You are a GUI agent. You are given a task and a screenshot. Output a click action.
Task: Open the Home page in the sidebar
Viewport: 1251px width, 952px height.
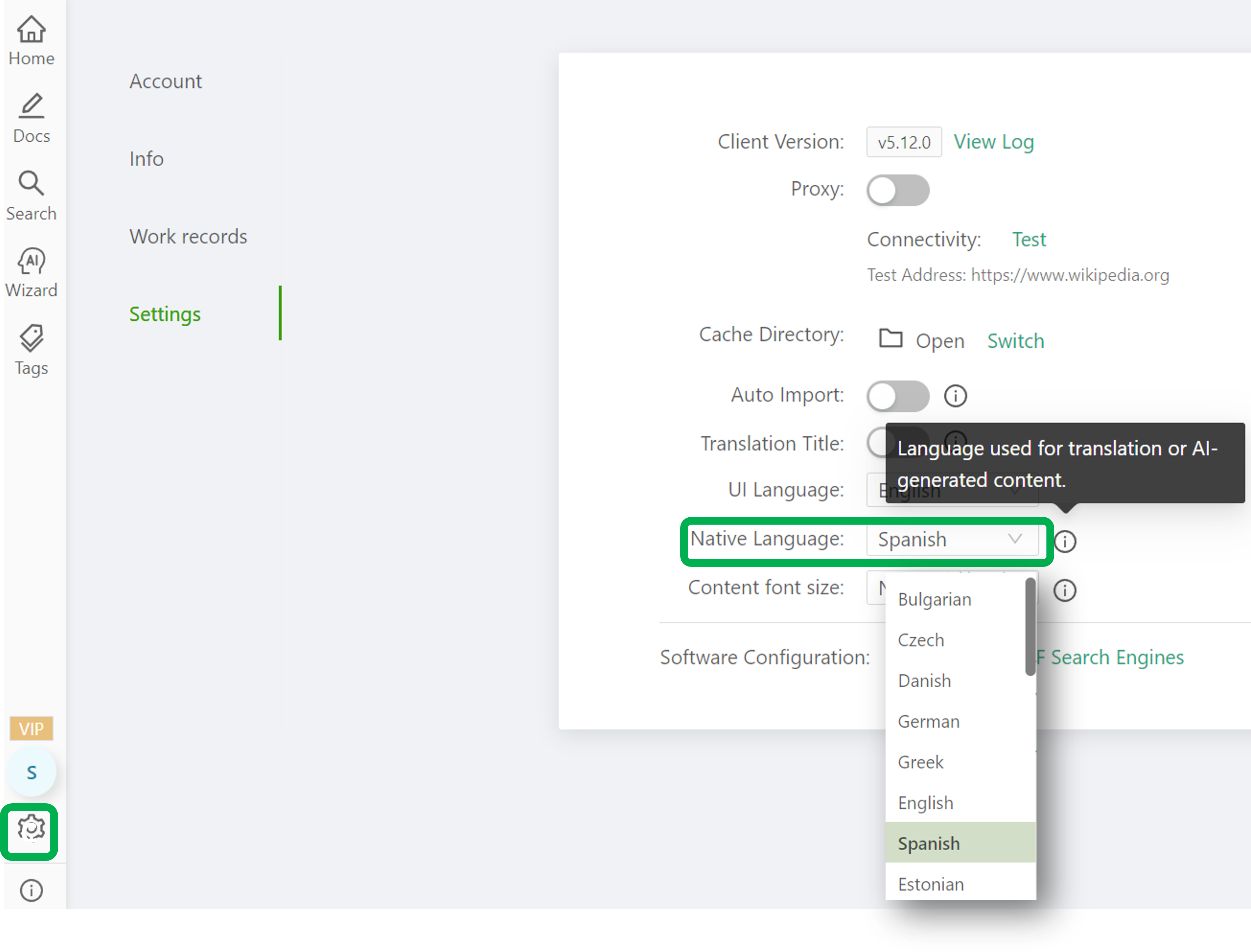pyautogui.click(x=31, y=41)
